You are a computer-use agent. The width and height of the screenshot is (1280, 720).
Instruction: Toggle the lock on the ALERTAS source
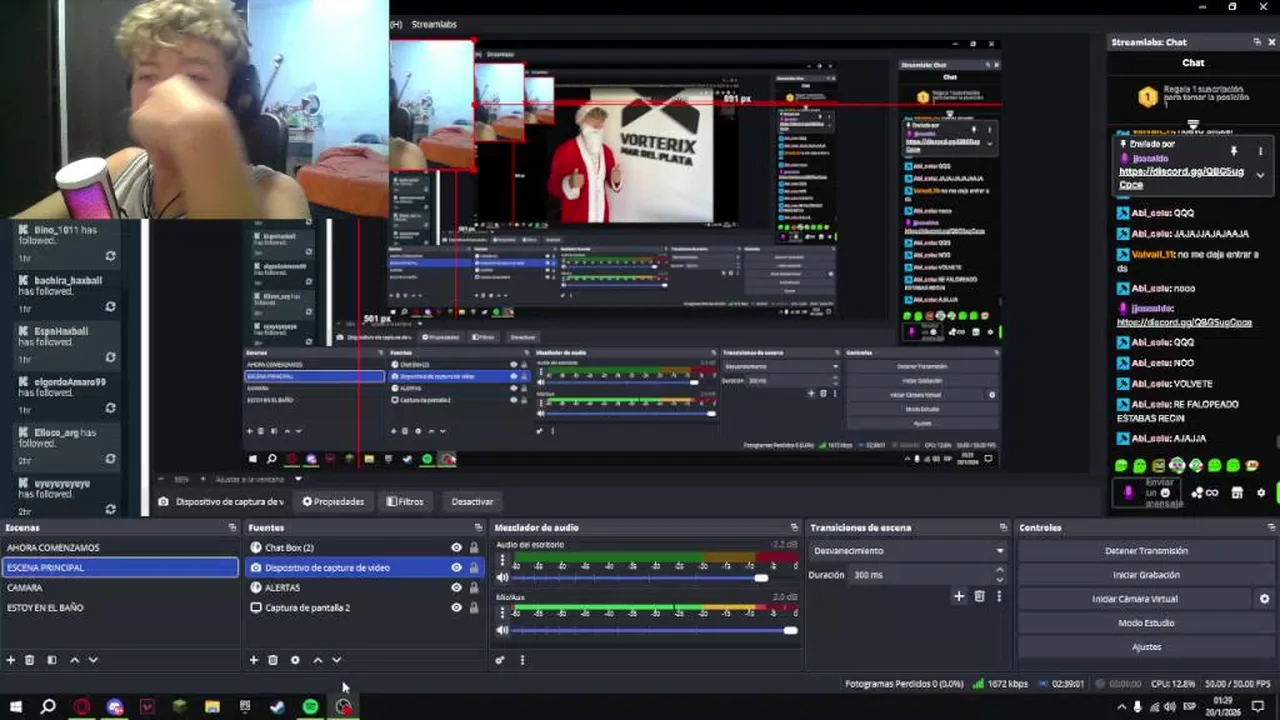pyautogui.click(x=474, y=588)
